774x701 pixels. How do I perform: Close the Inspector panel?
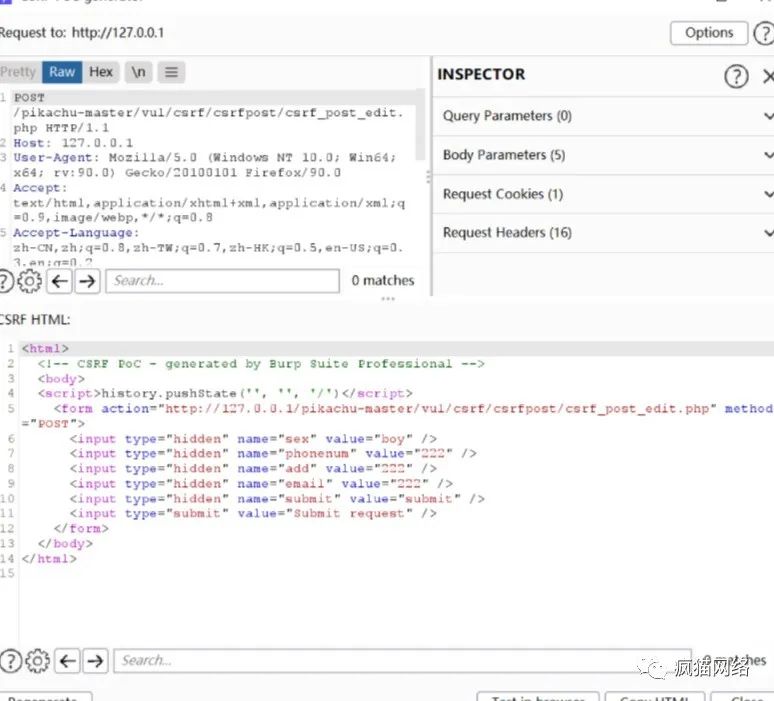pos(768,77)
